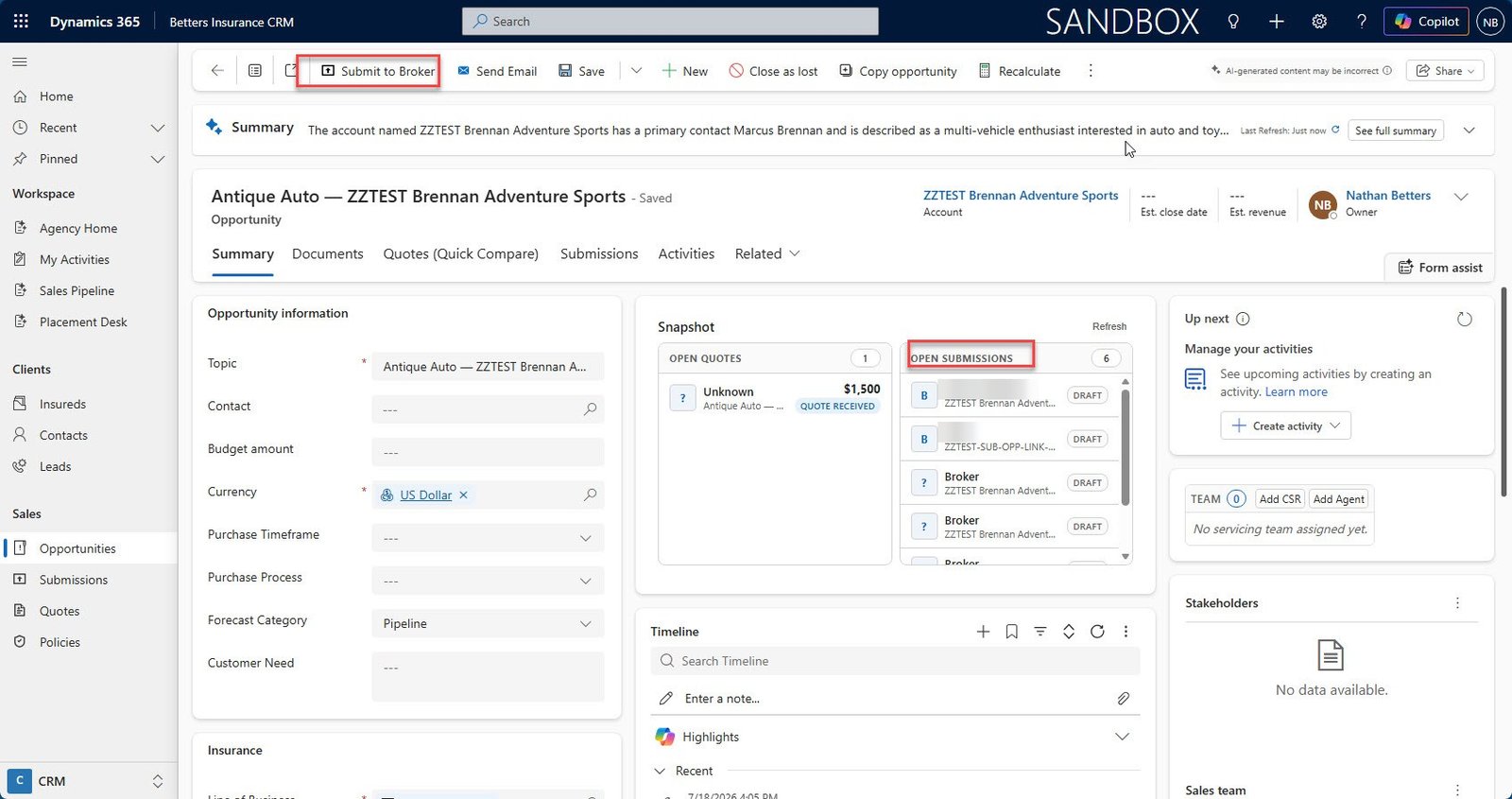Switch to the Submissions tab
The height and width of the screenshot is (799, 1512).
tap(599, 253)
